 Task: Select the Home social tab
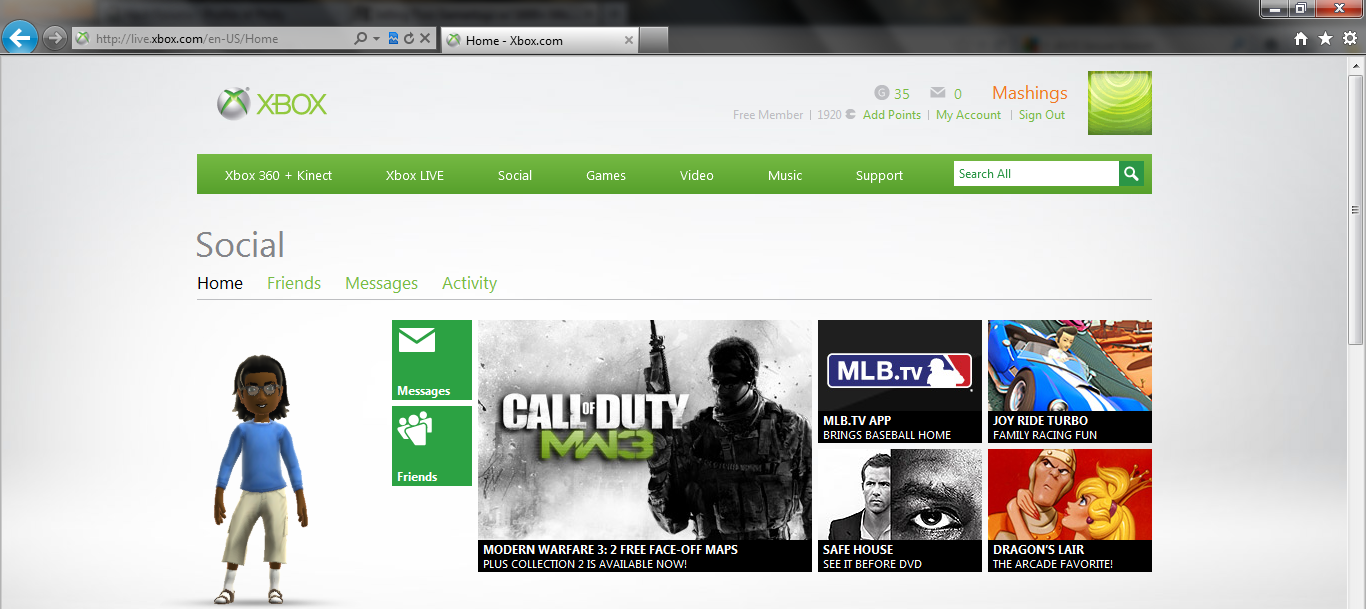tap(220, 283)
